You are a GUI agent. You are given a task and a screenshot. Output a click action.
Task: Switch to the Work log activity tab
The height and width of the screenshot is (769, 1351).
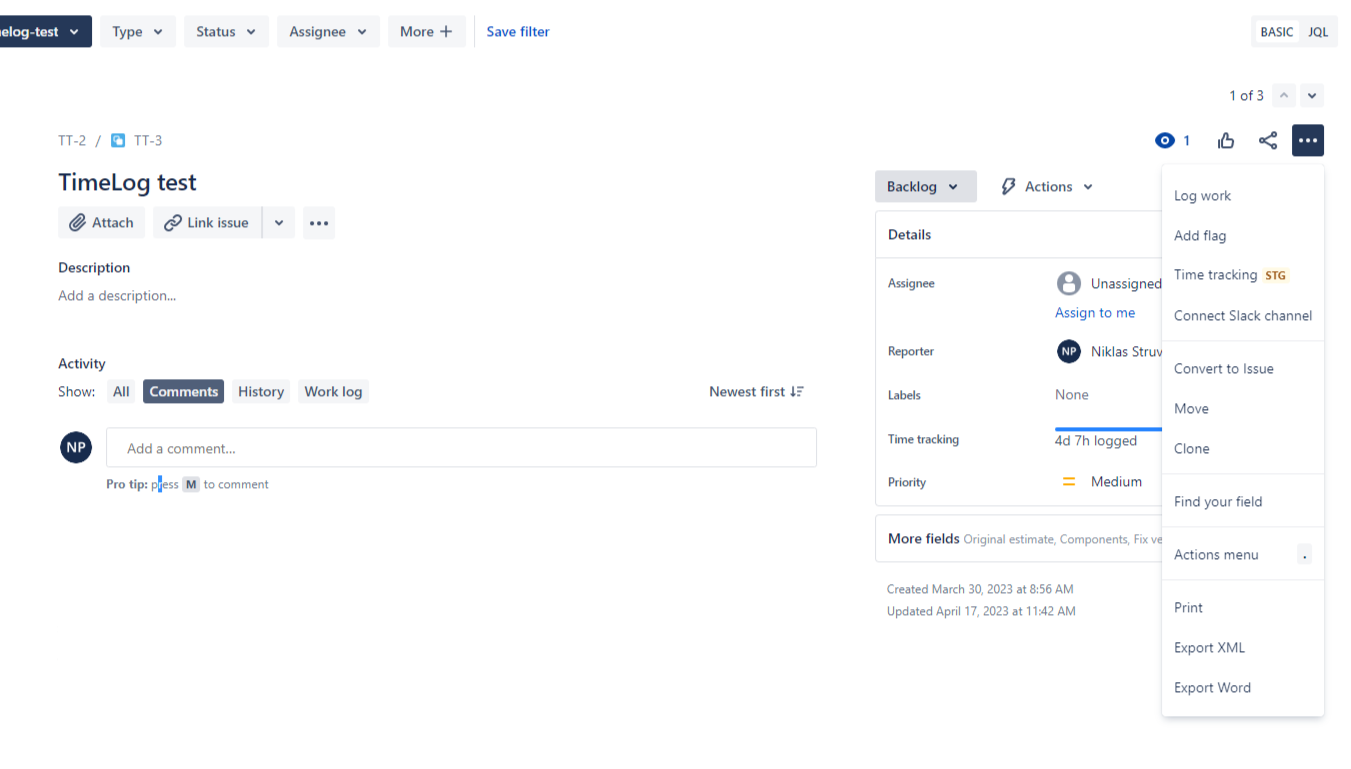pos(333,391)
